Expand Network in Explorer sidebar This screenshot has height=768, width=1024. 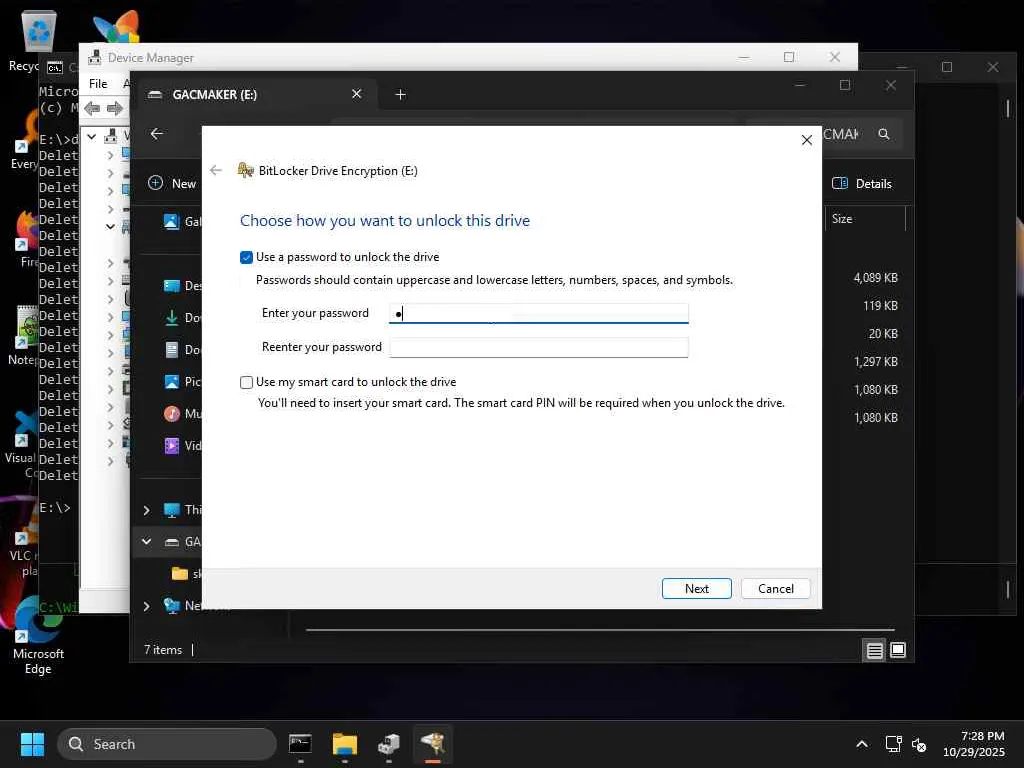pyautogui.click(x=146, y=606)
